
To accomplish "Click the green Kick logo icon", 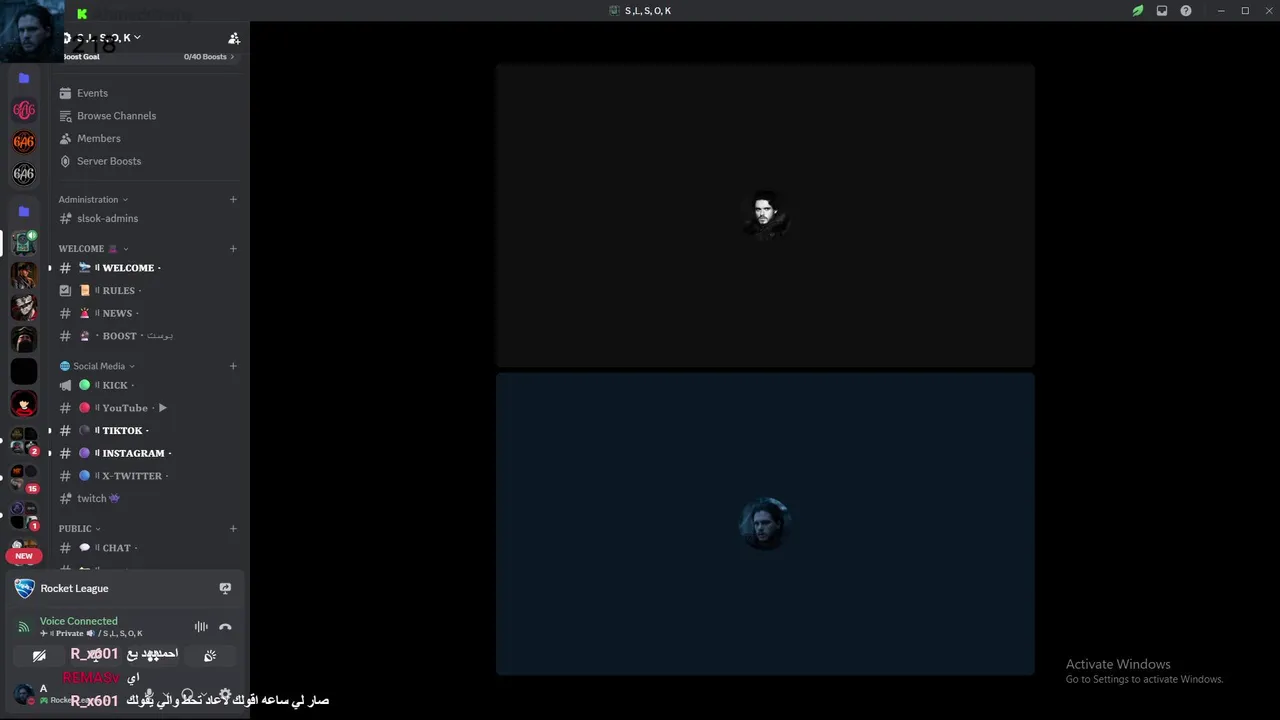I will point(82,14).
